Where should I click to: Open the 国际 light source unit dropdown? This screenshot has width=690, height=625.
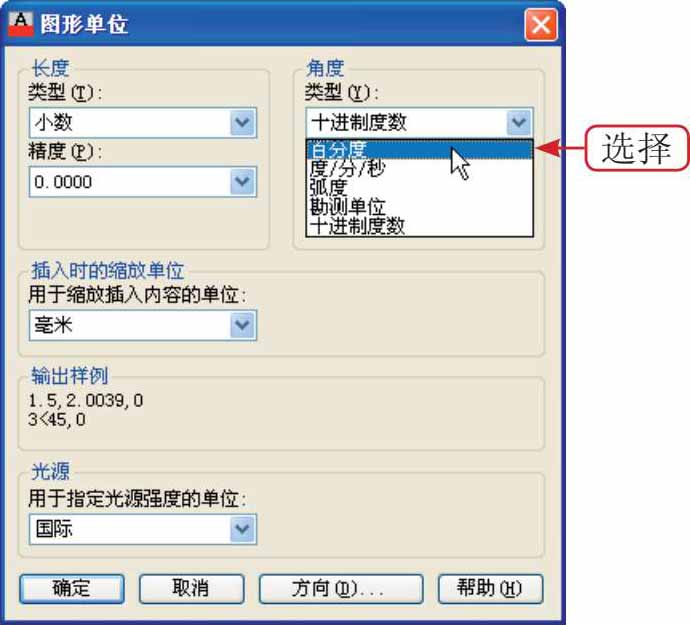click(x=242, y=529)
